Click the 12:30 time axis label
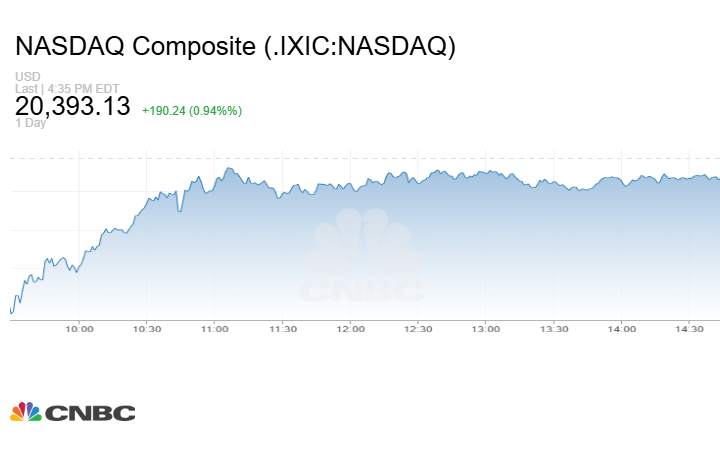This screenshot has height=450, width=720. (x=418, y=328)
